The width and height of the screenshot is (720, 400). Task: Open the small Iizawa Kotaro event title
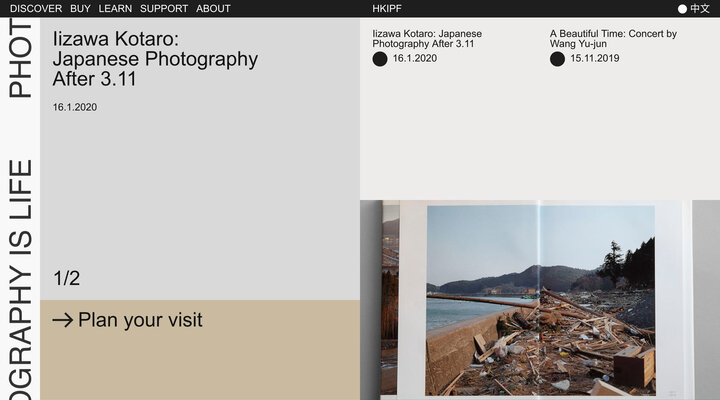427,39
